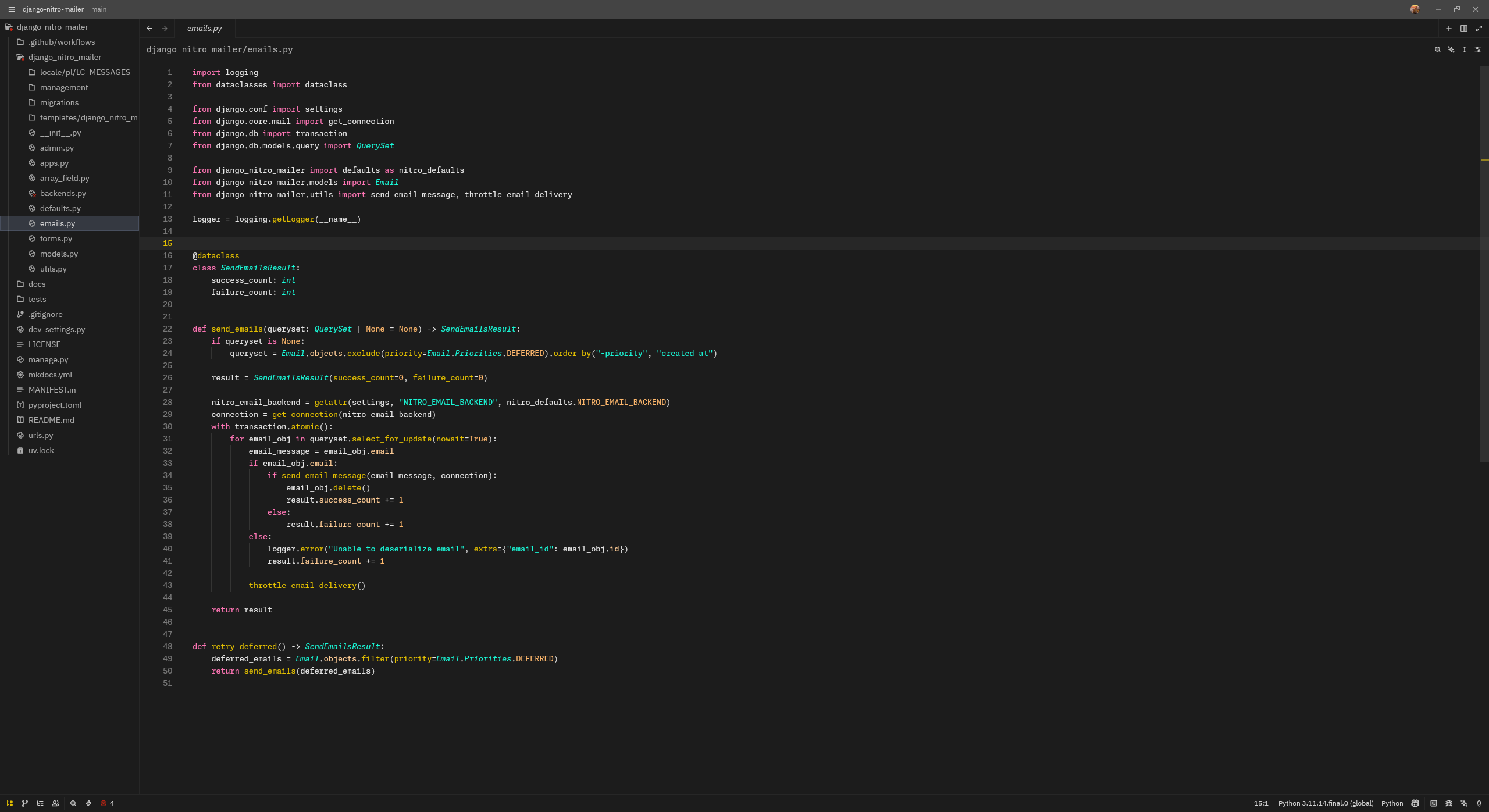This screenshot has height=812, width=1489.
Task: Click the notifications bell icon
Action: click(x=1479, y=803)
